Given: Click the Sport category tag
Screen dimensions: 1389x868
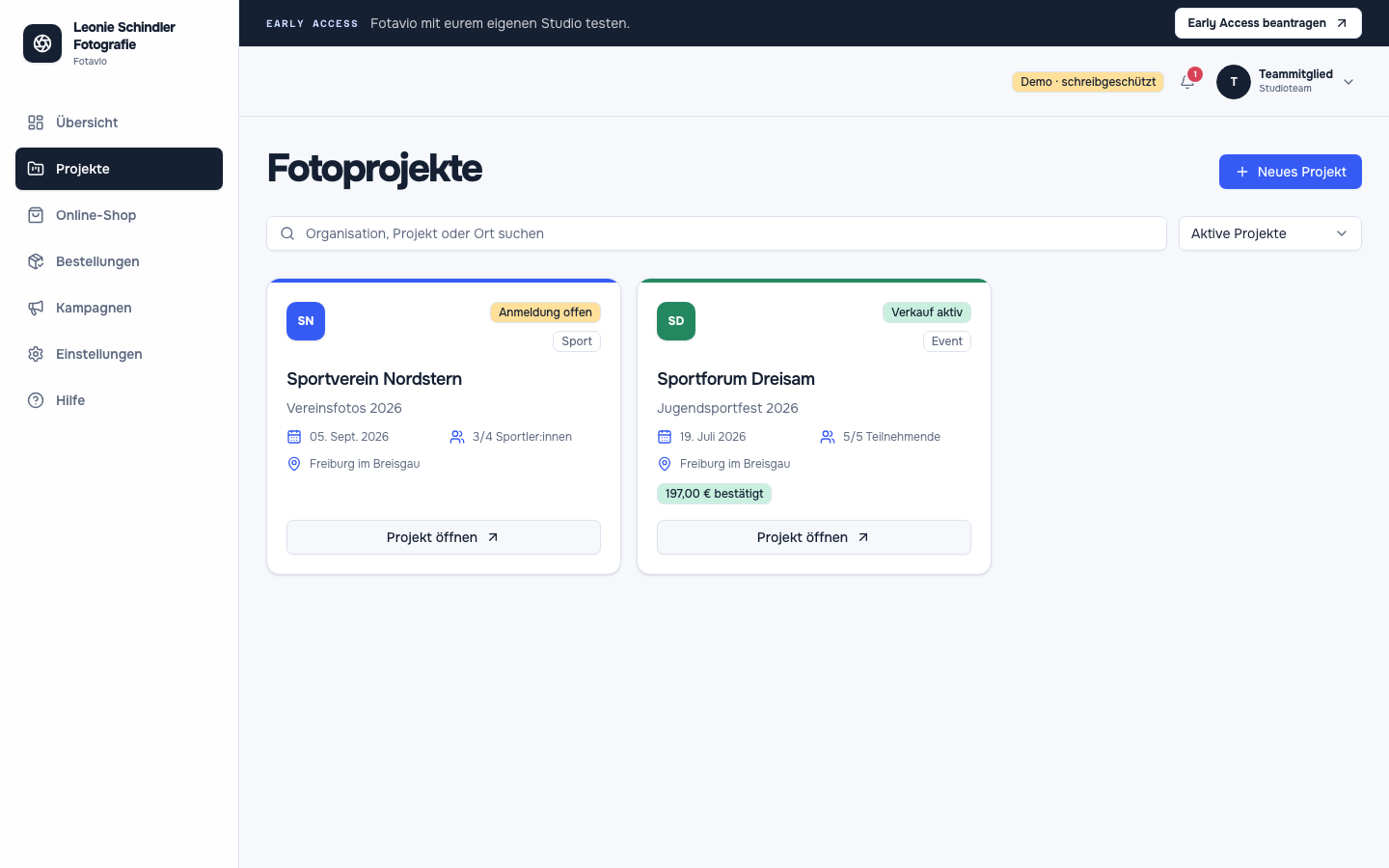Looking at the screenshot, I should (577, 341).
